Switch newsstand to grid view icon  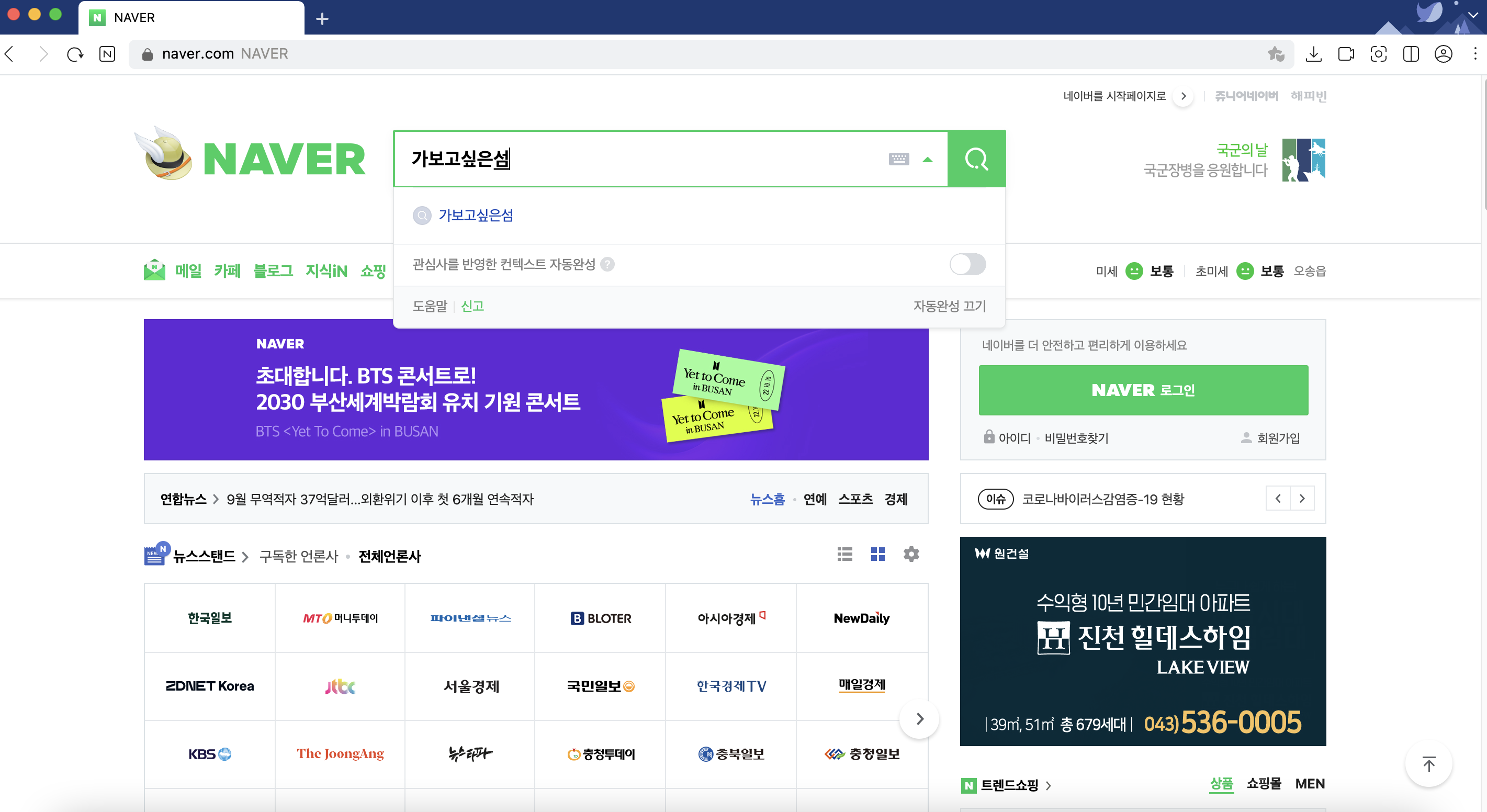click(877, 555)
